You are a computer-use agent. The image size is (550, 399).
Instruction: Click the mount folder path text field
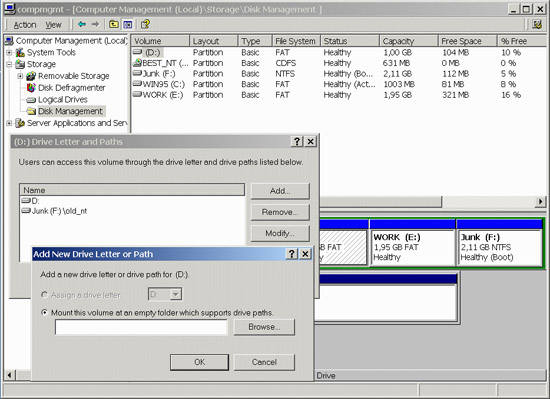click(141, 327)
